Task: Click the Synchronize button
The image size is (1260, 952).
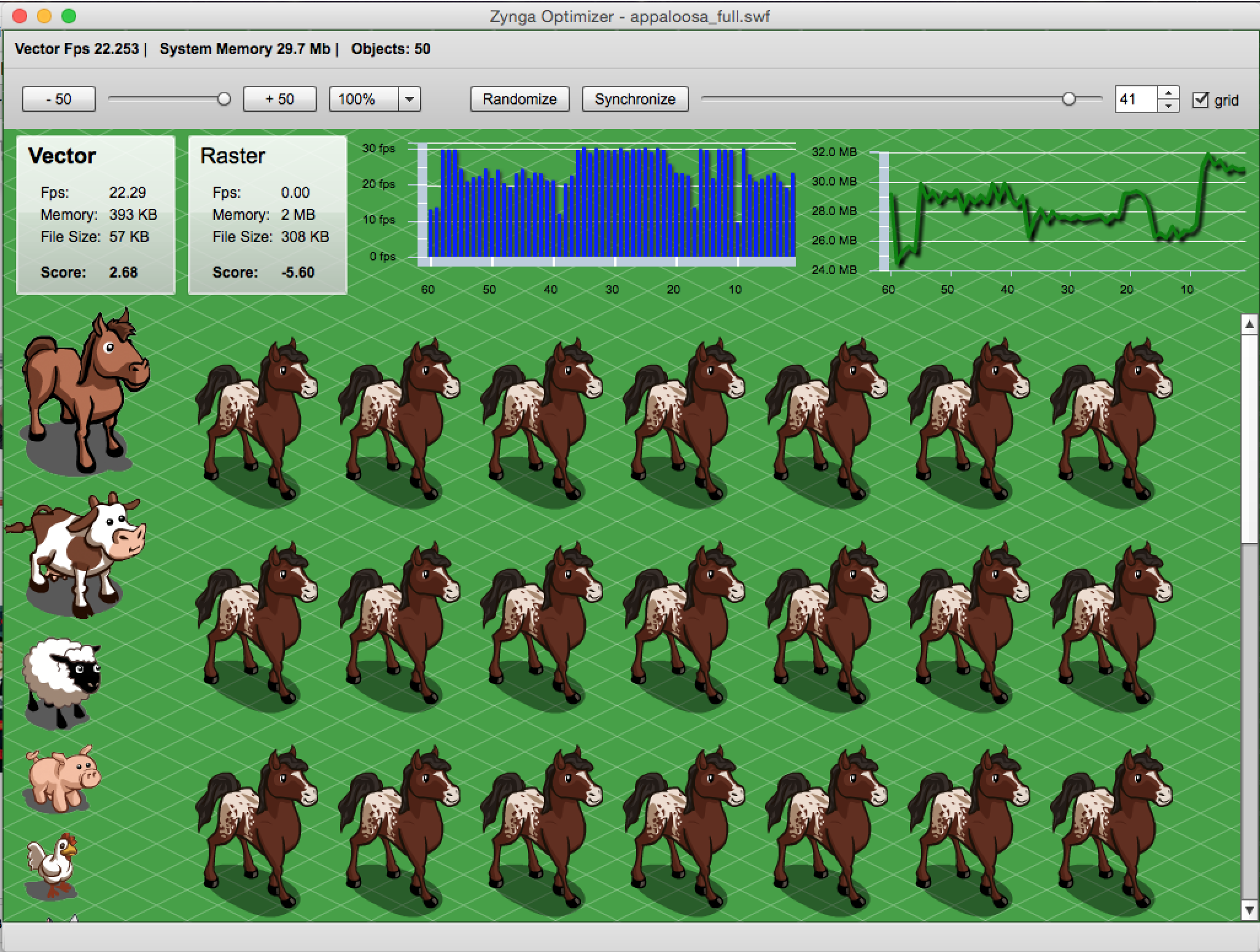Action: 635,99
